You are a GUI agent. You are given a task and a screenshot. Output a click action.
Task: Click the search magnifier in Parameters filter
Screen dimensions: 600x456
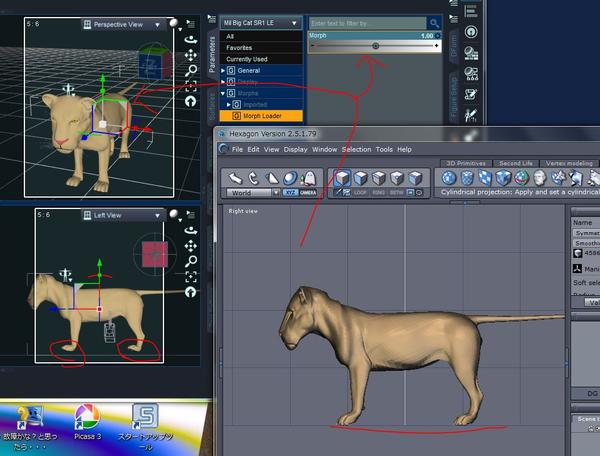(434, 23)
